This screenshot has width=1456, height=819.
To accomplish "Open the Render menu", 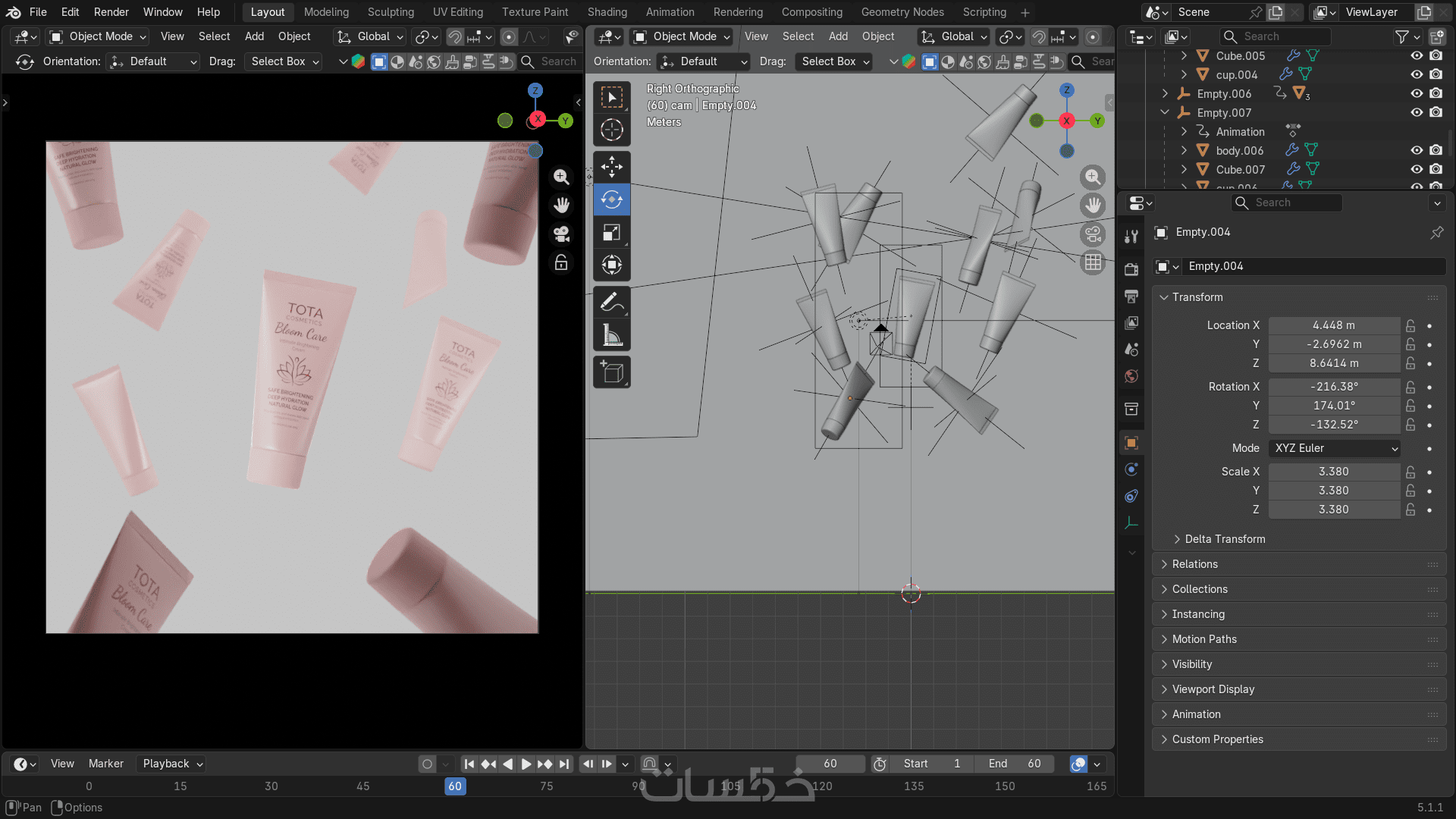I will point(111,12).
